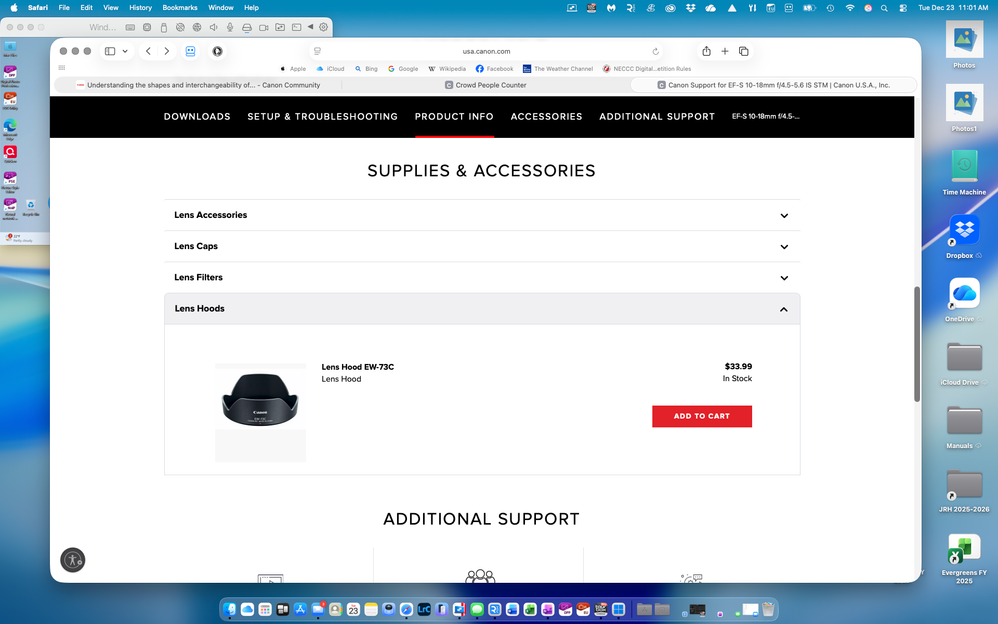Expand the Lens Filters section
Image resolution: width=998 pixels, height=624 pixels.
[x=482, y=278]
